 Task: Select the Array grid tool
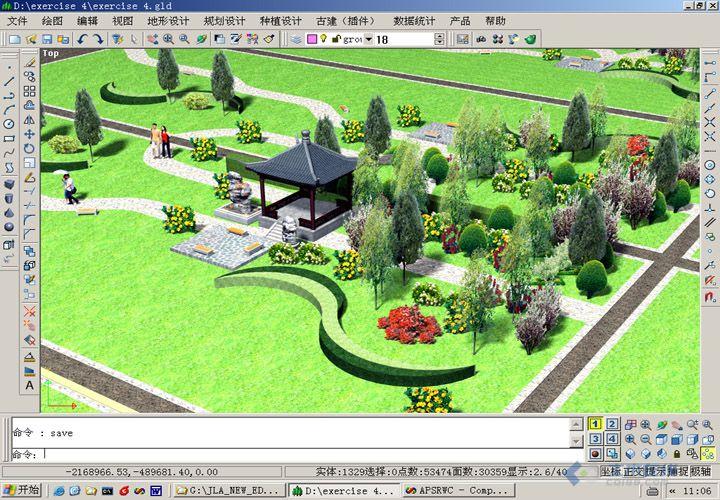tap(29, 91)
